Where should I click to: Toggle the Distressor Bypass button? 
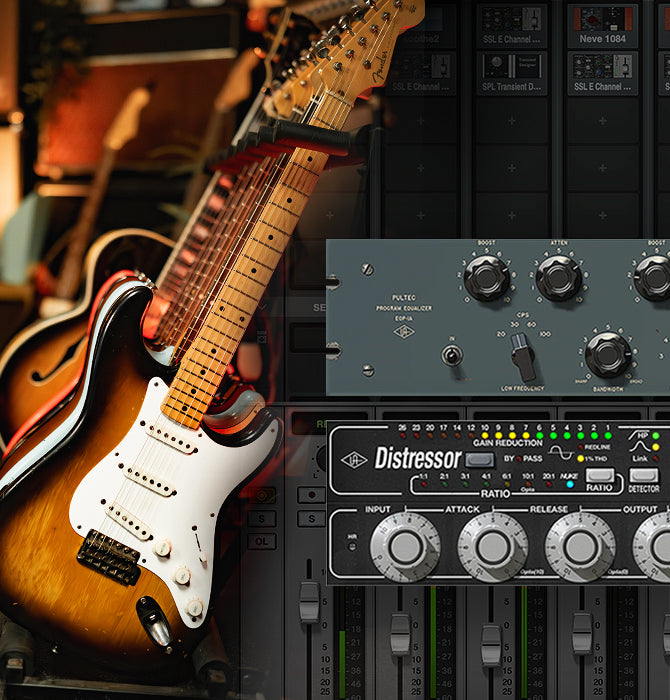click(x=480, y=460)
